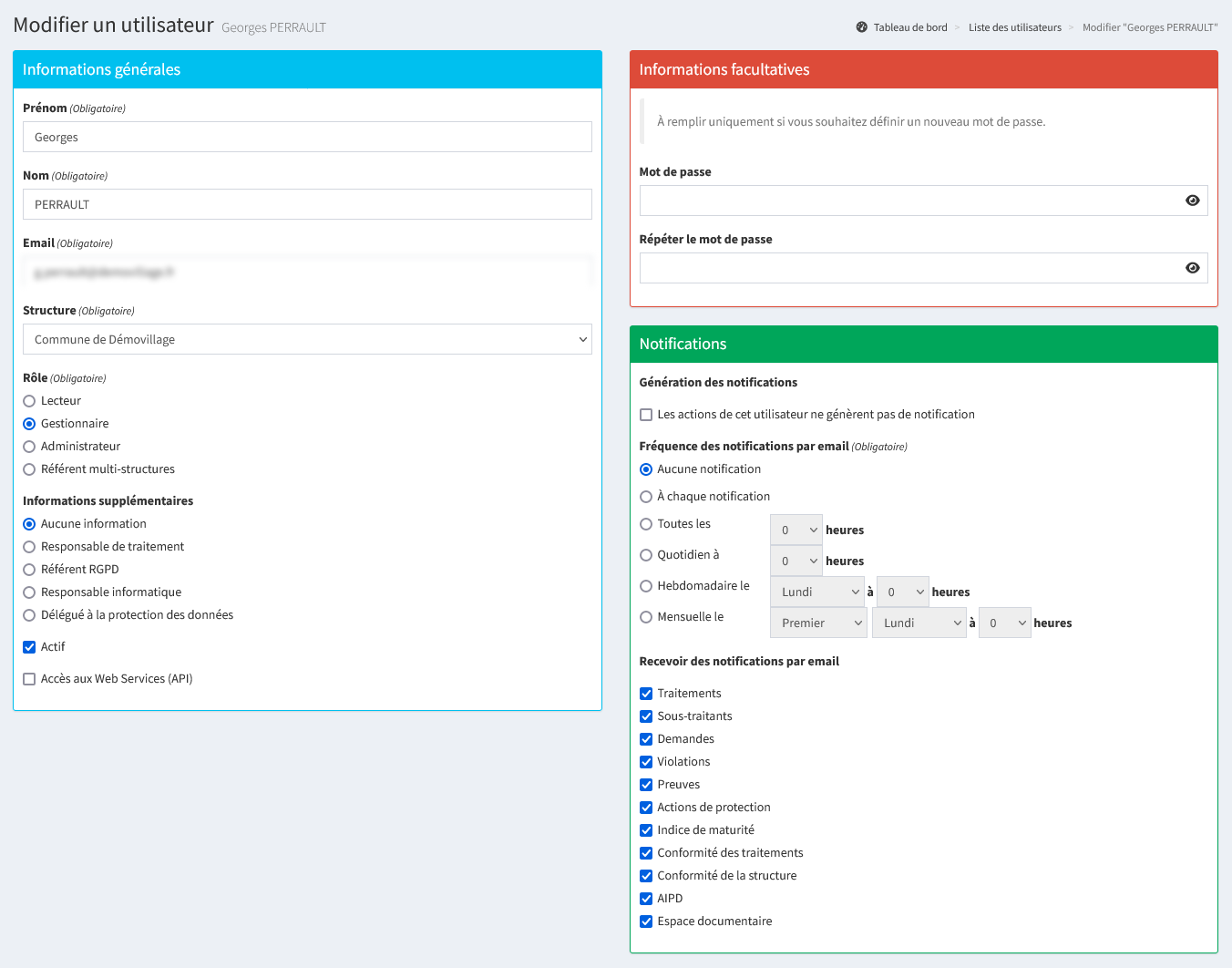The width and height of the screenshot is (1232, 968).
Task: Uncheck the Violations notification checkbox
Action: point(646,762)
